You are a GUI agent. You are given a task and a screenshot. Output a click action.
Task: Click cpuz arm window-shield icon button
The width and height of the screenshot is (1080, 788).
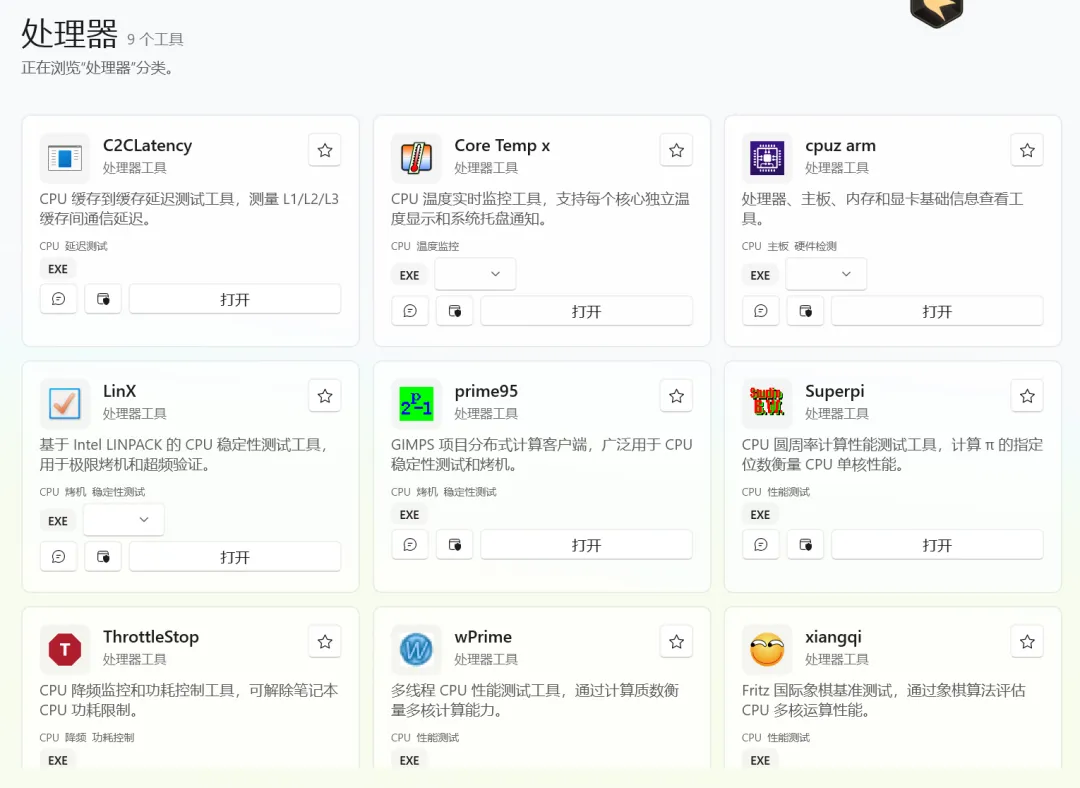pos(805,311)
